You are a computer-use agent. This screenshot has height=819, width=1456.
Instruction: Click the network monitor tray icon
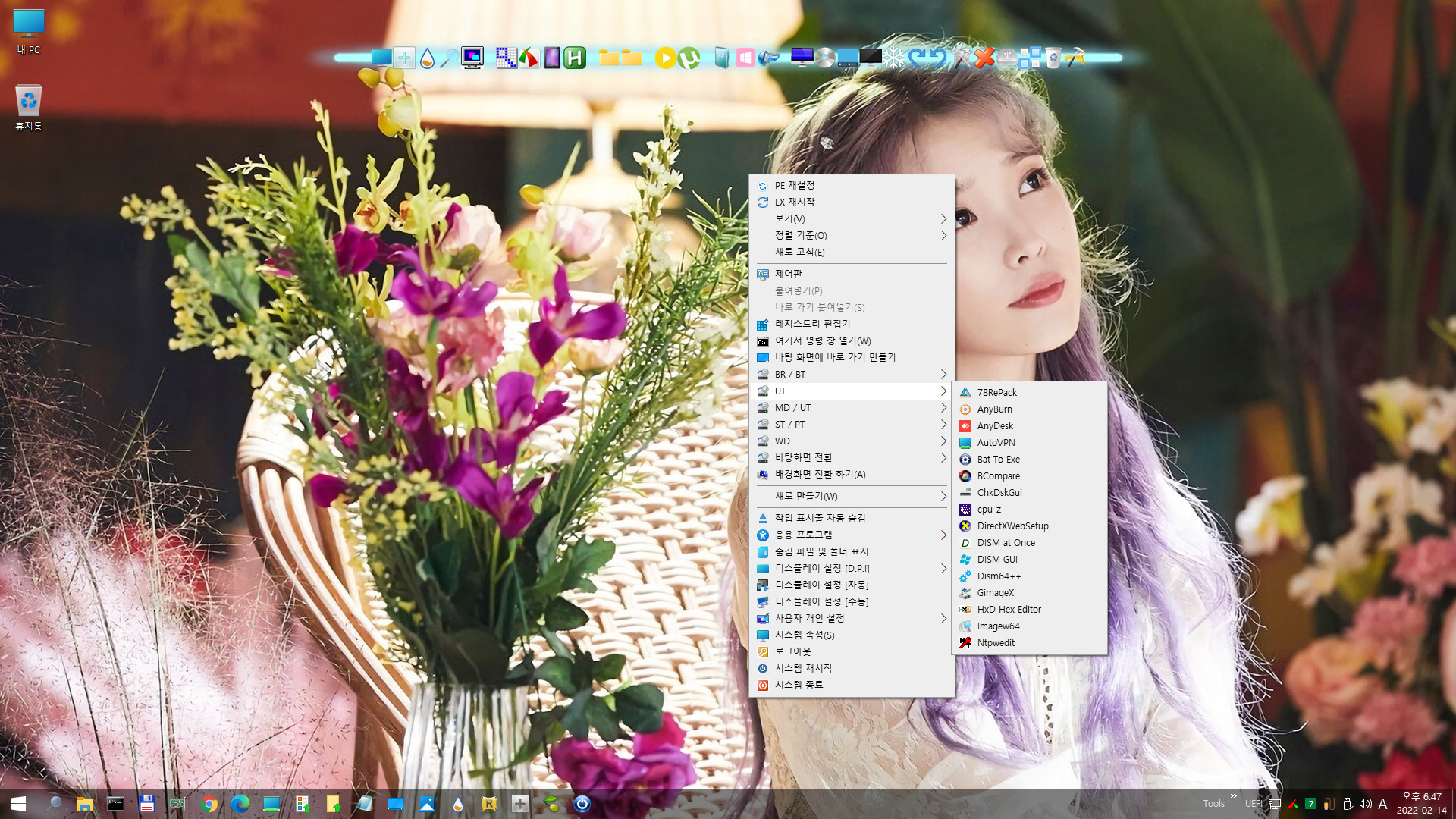(x=1275, y=804)
